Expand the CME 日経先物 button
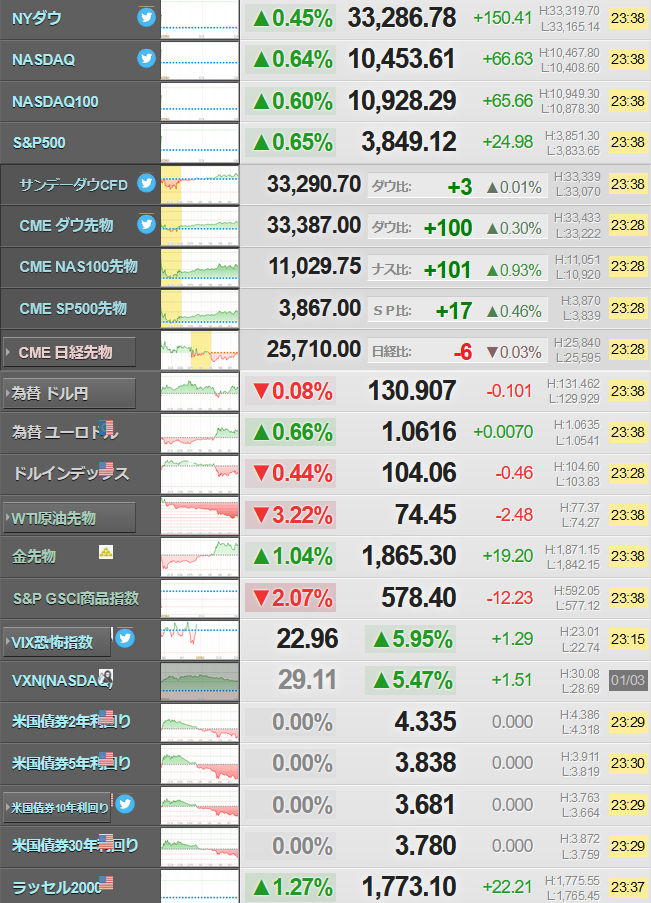 click(x=69, y=352)
